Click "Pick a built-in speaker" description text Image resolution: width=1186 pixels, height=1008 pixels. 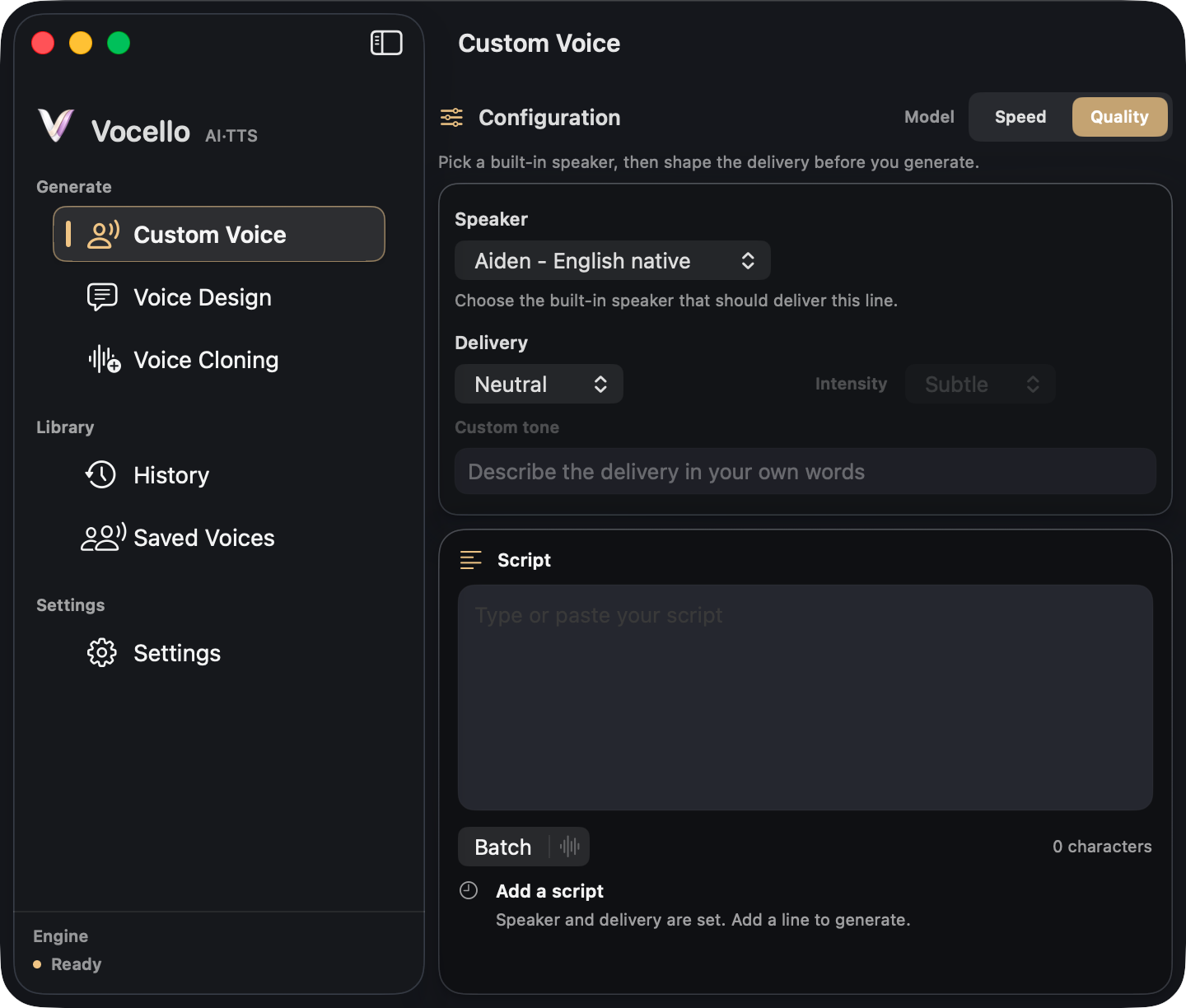(708, 162)
